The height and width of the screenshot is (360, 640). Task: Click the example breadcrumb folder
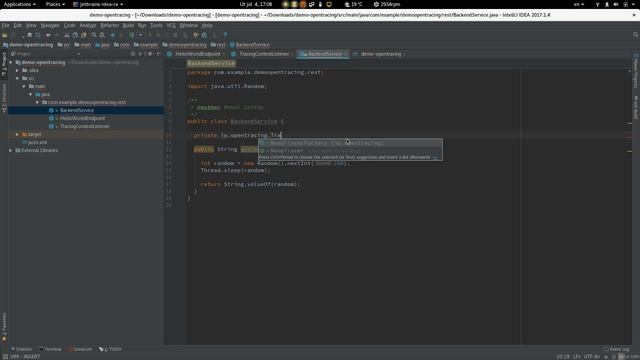[x=146, y=45]
